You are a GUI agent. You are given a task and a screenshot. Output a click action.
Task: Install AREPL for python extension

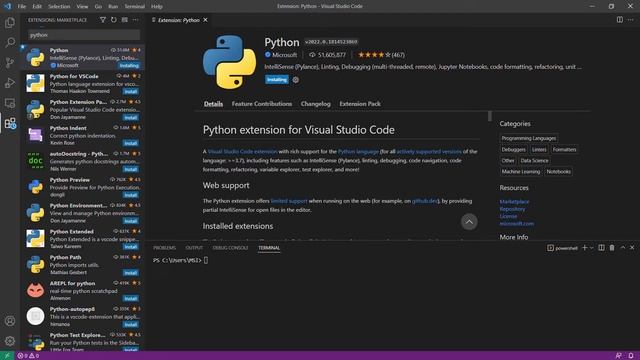pos(131,298)
